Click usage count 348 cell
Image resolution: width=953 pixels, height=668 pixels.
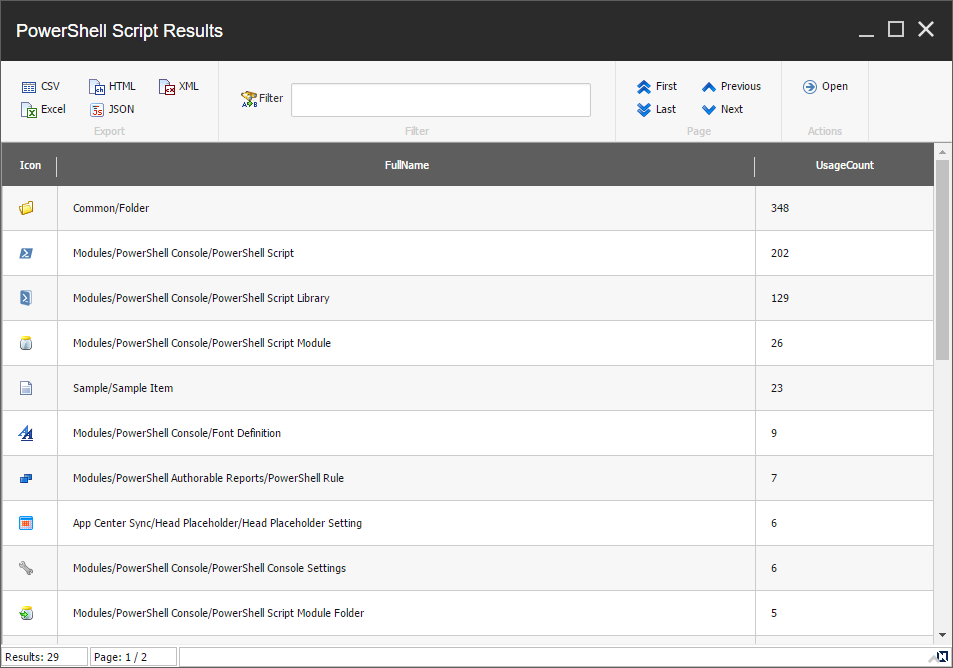(x=844, y=208)
